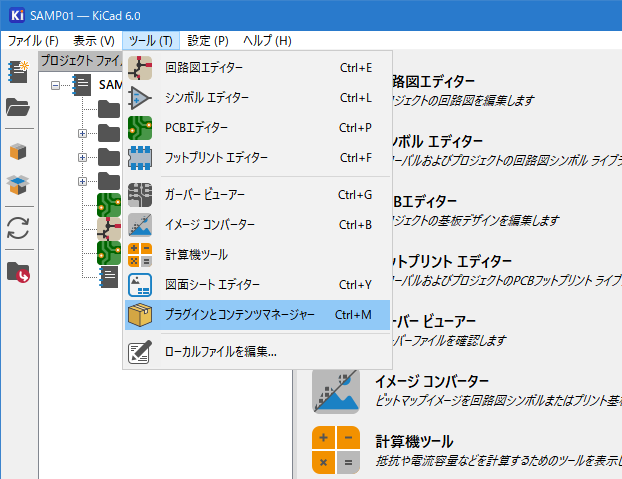Select ローカルファイルを編集... menu entry
Image resolution: width=622 pixels, height=479 pixels.
click(257, 352)
